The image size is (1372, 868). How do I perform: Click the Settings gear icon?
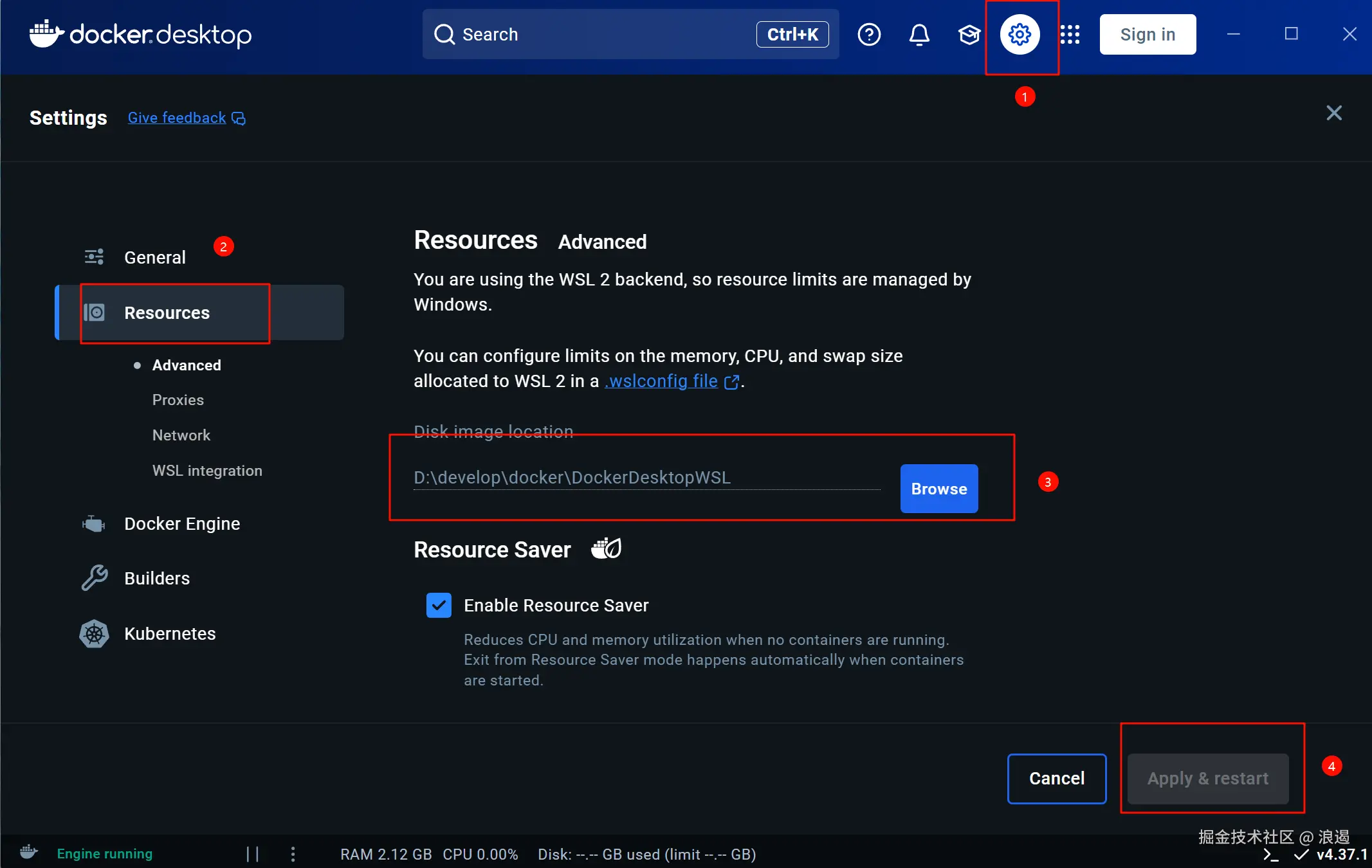1020,34
